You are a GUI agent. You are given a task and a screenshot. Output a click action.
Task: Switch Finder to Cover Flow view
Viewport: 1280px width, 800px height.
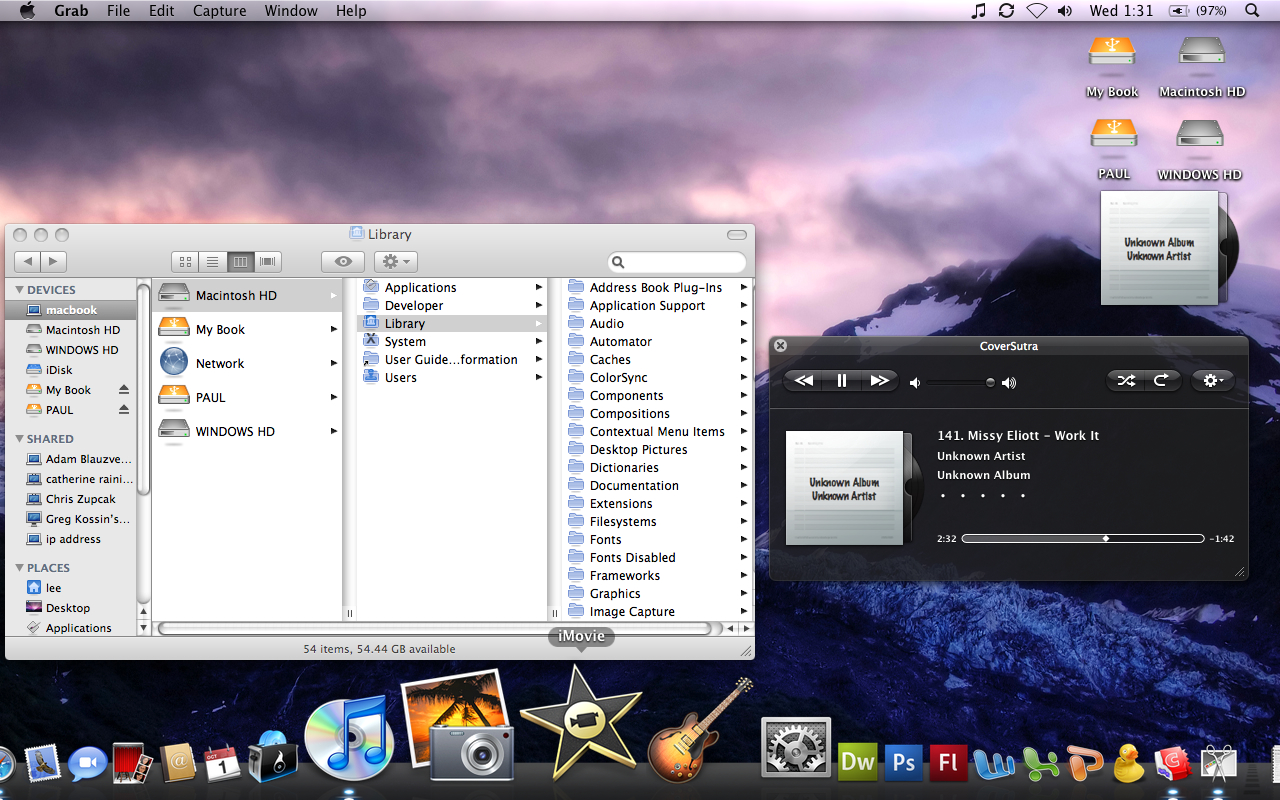click(268, 261)
